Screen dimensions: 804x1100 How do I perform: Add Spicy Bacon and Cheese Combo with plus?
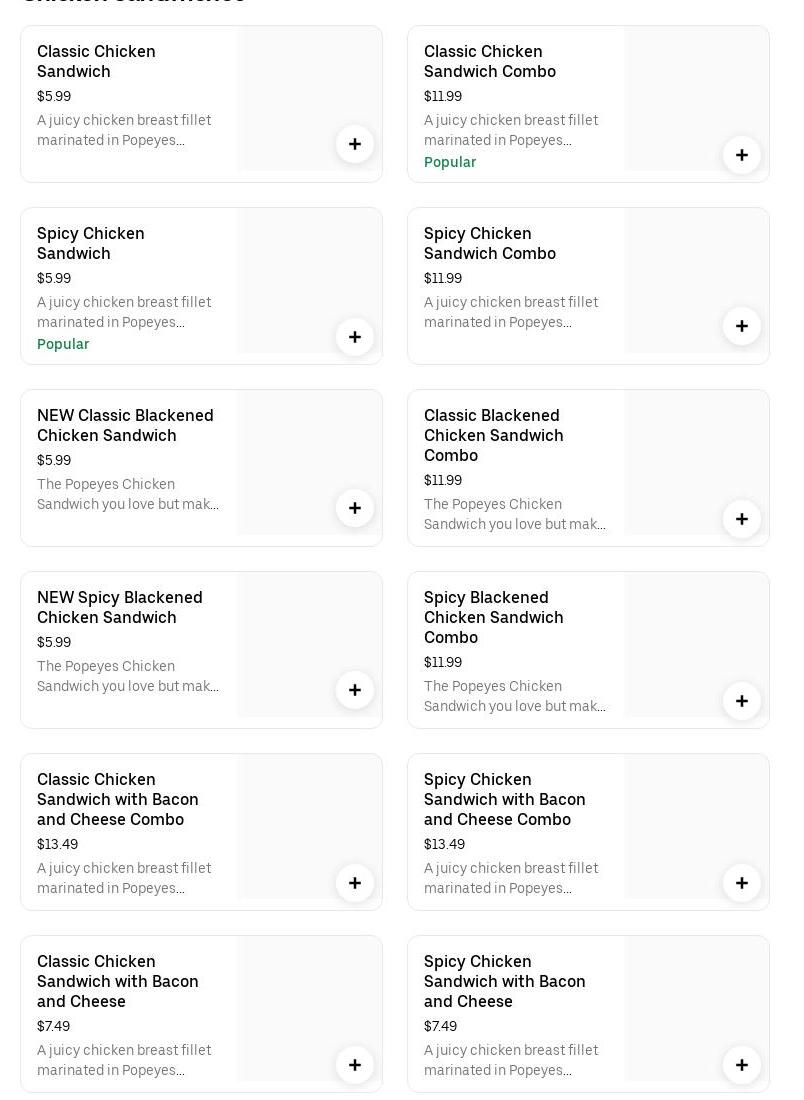click(x=742, y=883)
